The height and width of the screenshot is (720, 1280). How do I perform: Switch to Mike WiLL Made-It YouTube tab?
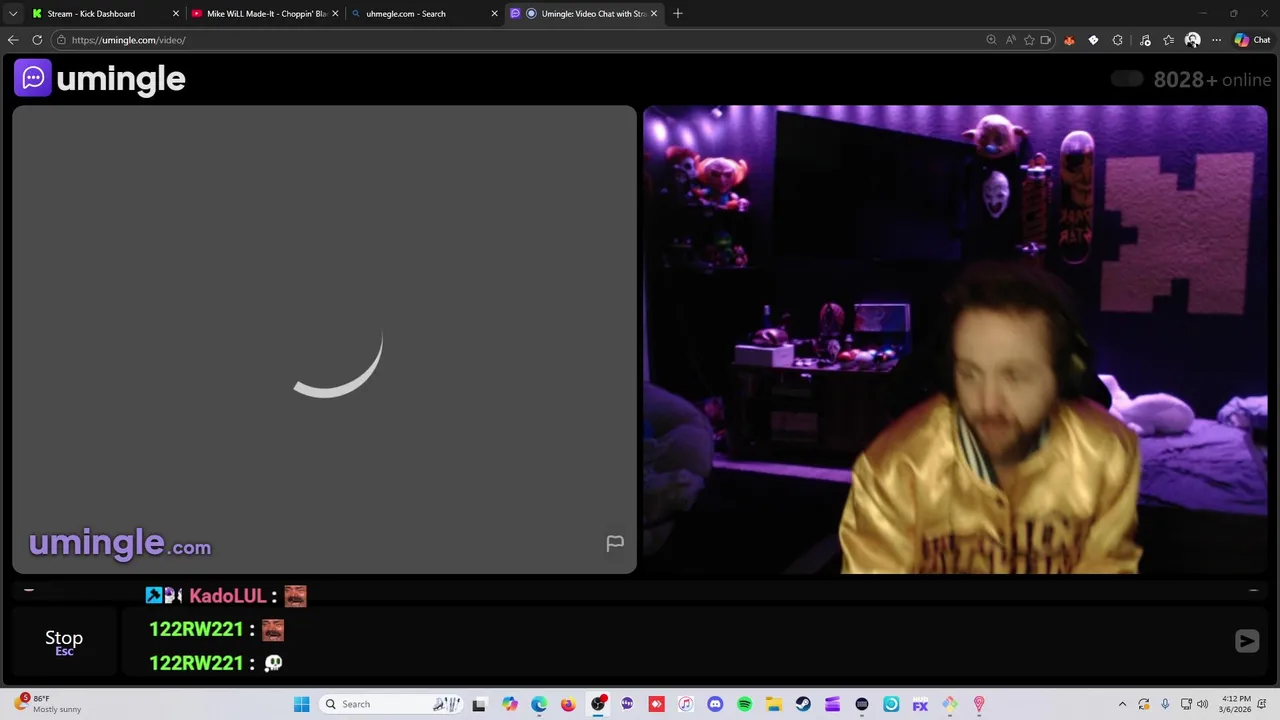click(265, 14)
